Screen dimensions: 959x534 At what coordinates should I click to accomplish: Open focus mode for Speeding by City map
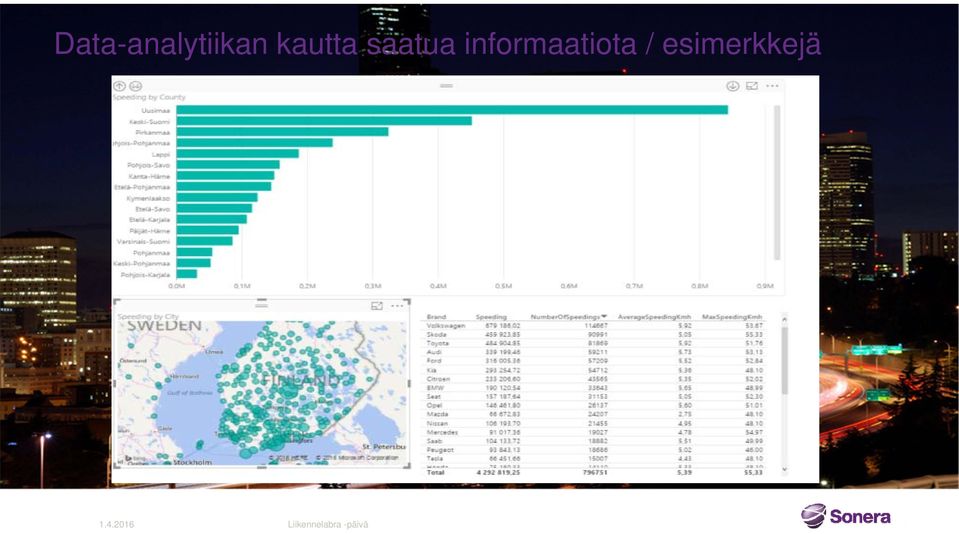tap(377, 306)
